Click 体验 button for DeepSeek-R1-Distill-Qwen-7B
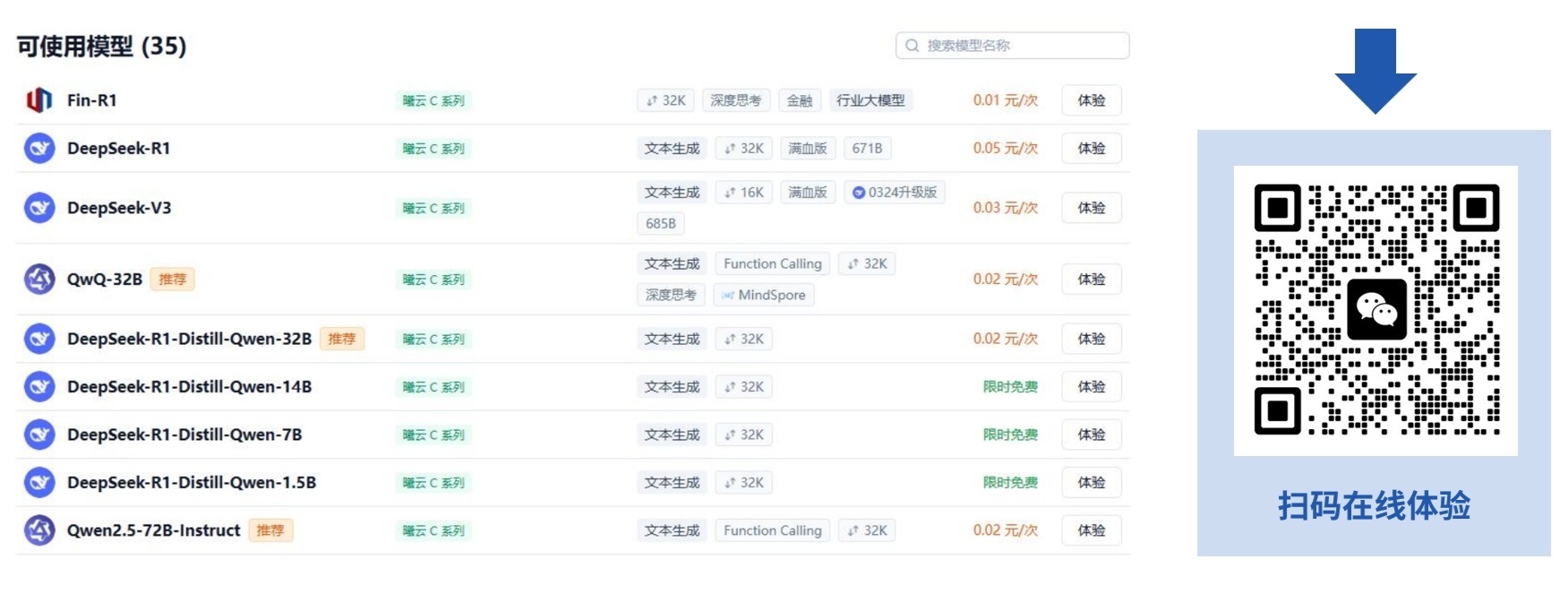 tap(1092, 435)
